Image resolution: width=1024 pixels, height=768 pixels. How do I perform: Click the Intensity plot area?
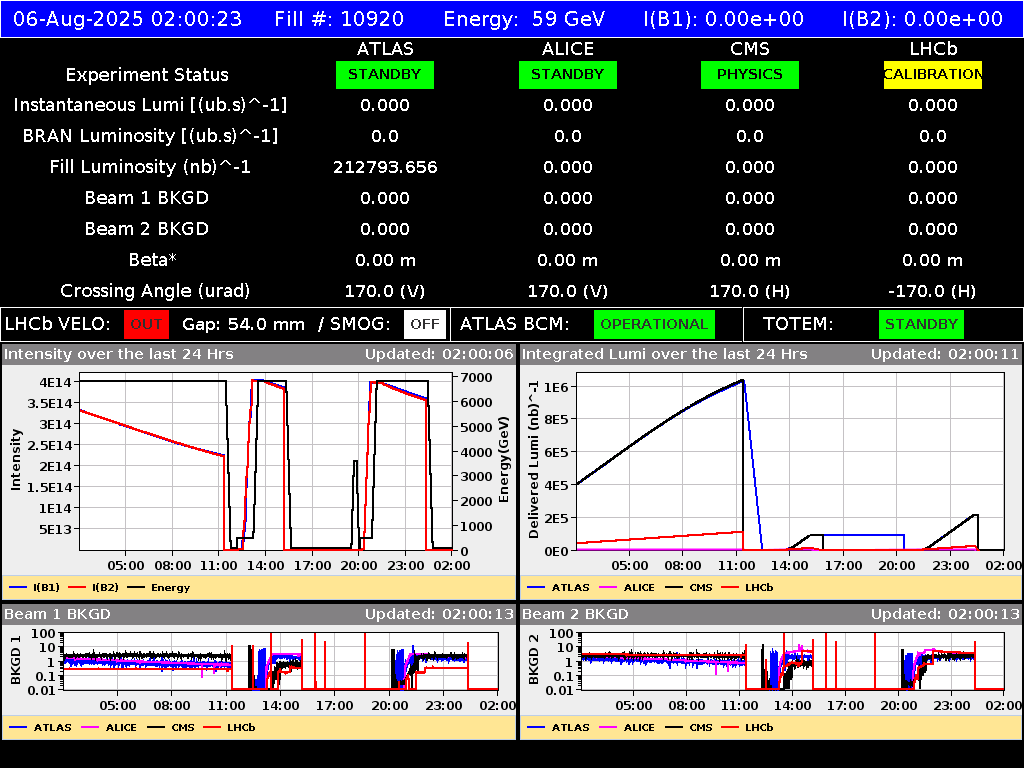(x=266, y=462)
